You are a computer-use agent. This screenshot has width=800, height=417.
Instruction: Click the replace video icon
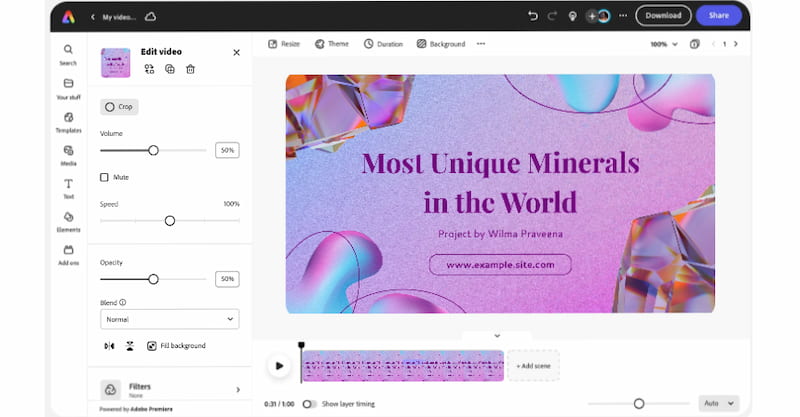point(149,69)
